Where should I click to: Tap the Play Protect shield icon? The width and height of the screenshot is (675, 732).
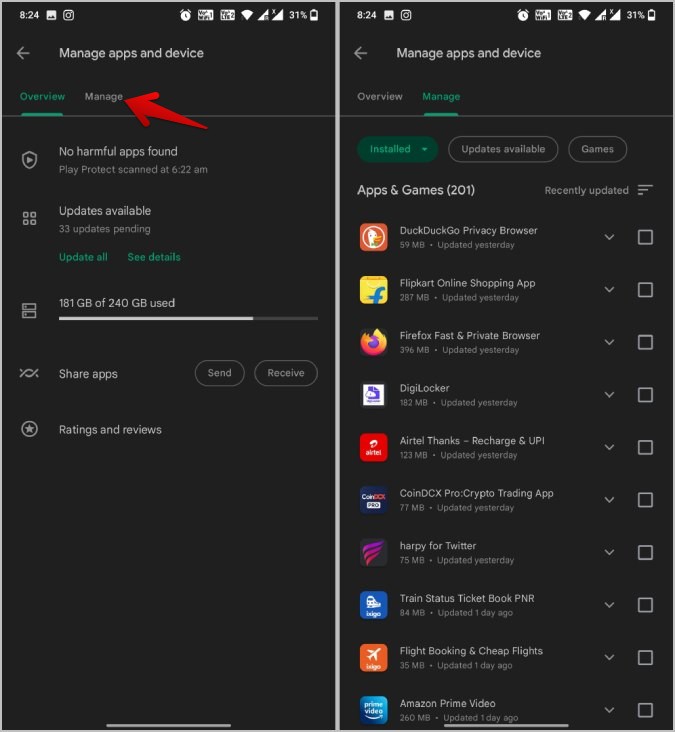click(x=29, y=160)
